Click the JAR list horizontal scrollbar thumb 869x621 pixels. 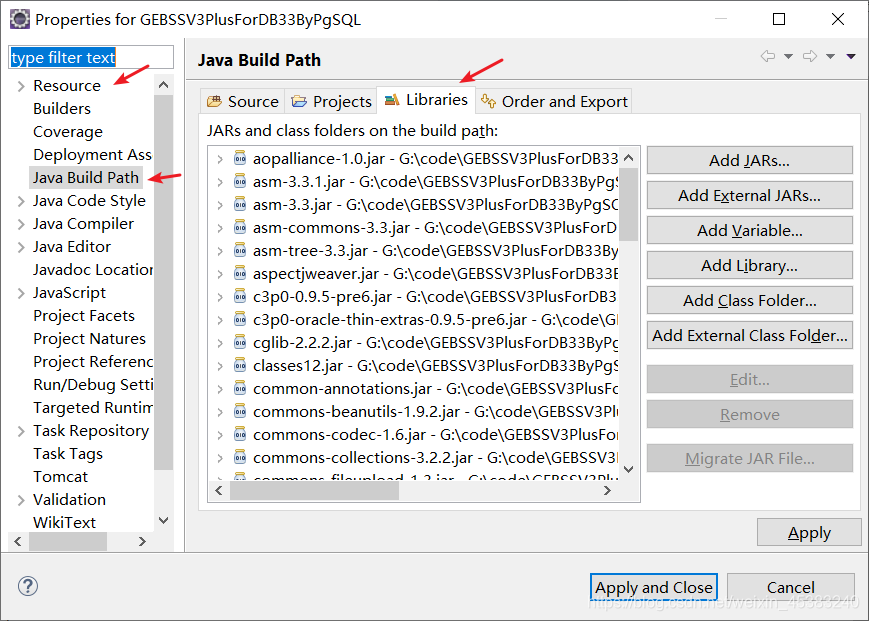(314, 490)
